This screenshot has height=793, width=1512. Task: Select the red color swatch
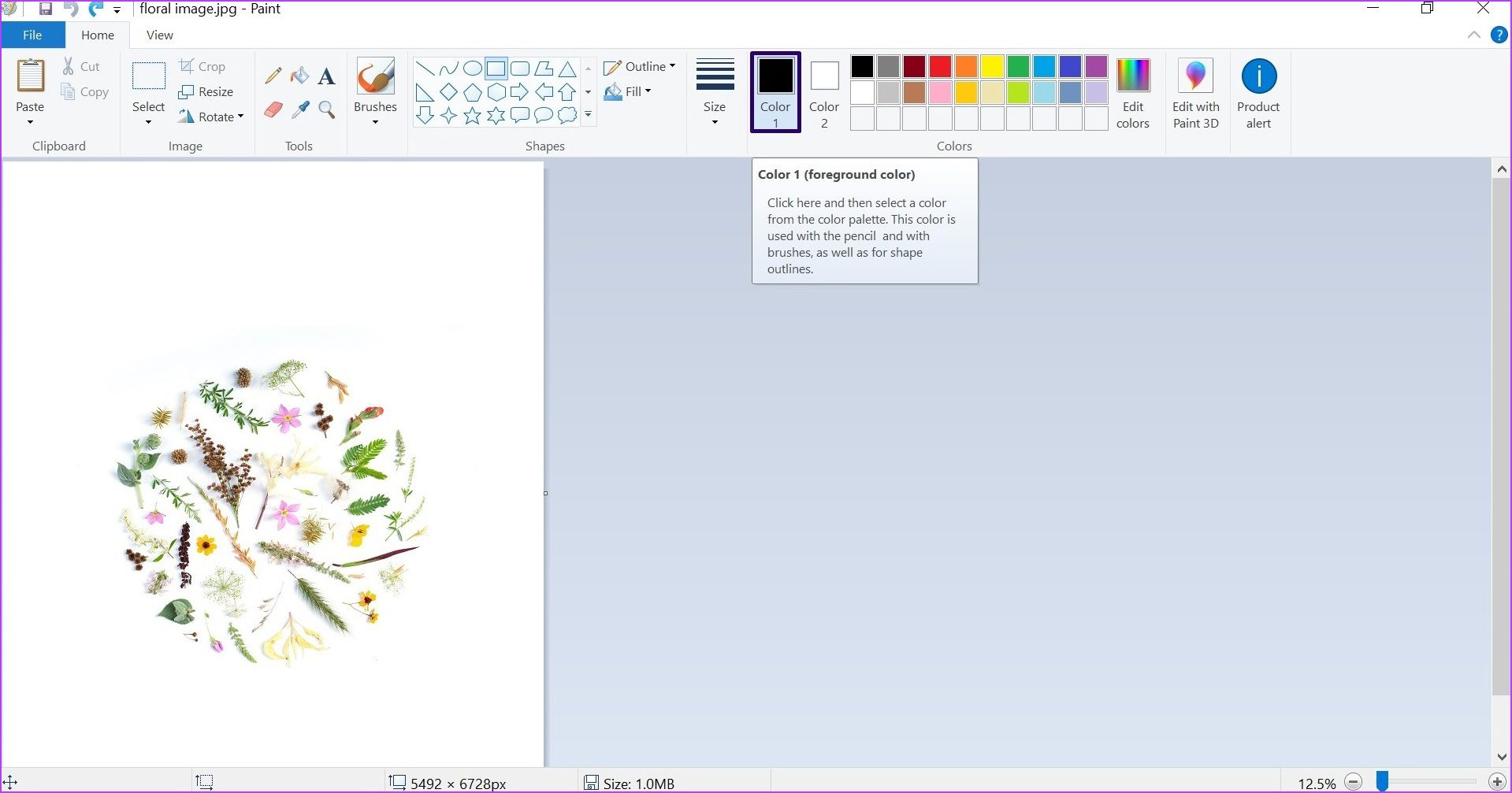(x=939, y=67)
